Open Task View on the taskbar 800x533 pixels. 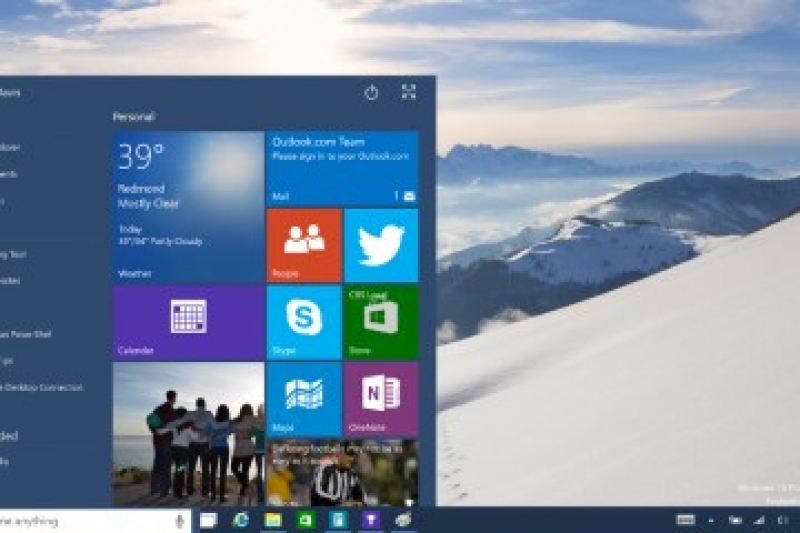pyautogui.click(x=208, y=520)
